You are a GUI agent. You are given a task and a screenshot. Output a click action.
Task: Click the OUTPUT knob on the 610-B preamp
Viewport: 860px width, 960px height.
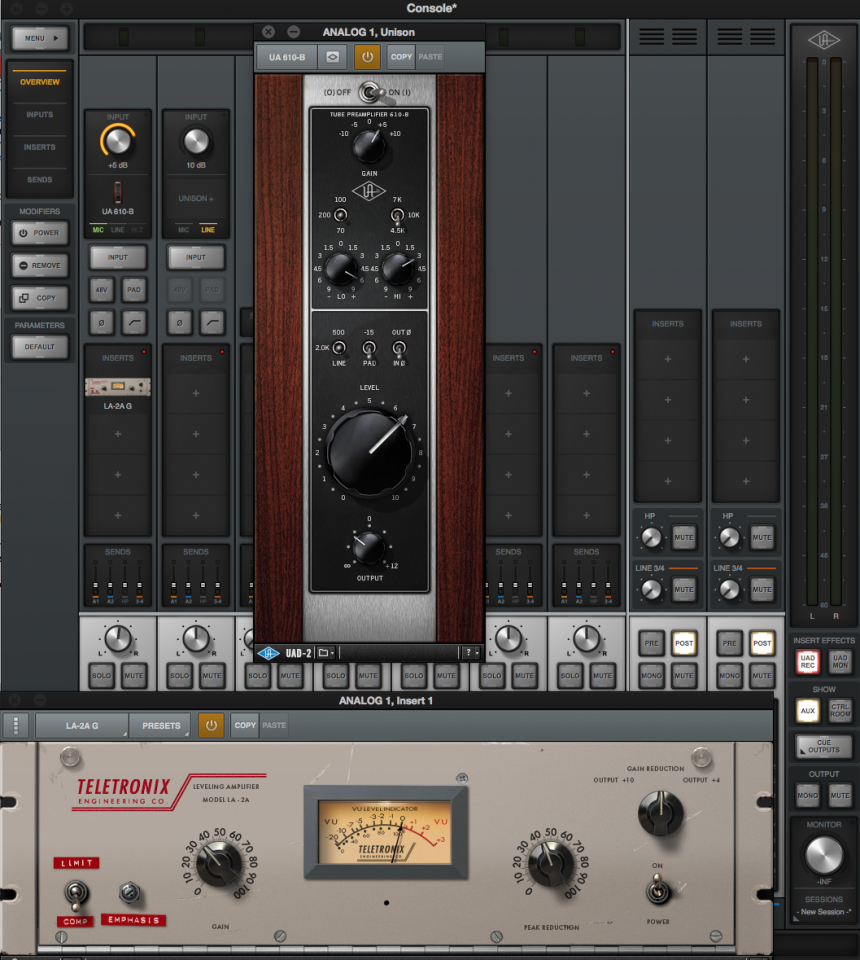click(x=368, y=547)
